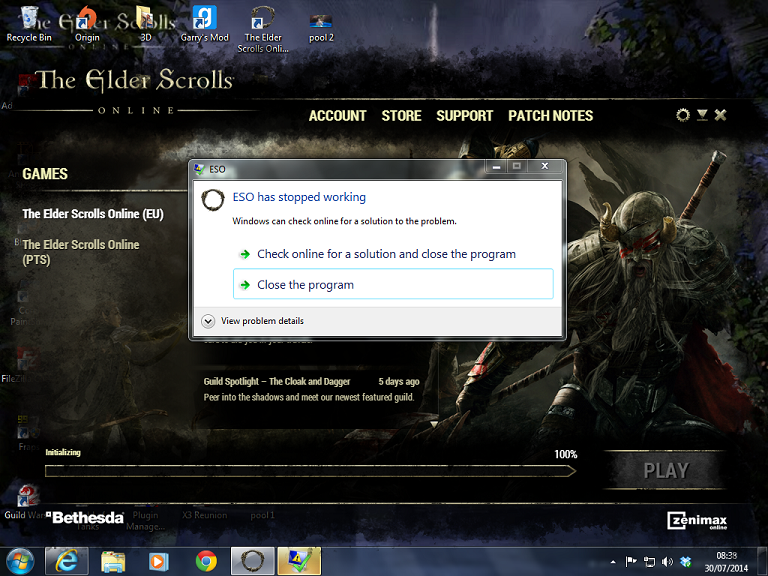
Task: Open The Elder Scrolls Online desktop shortcut
Action: pos(263,28)
